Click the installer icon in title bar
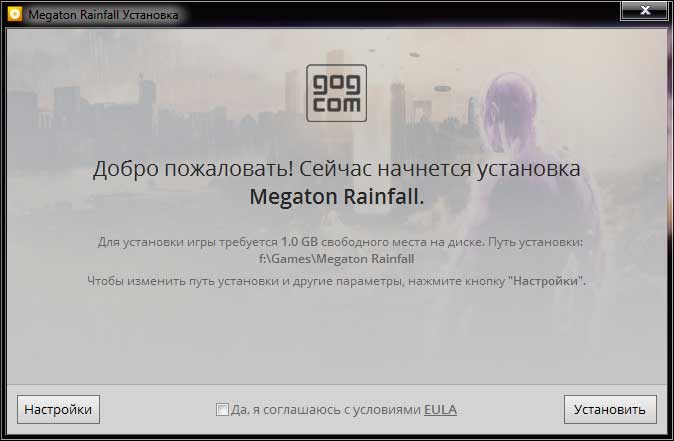The height and width of the screenshot is (441, 674). click(x=15, y=14)
